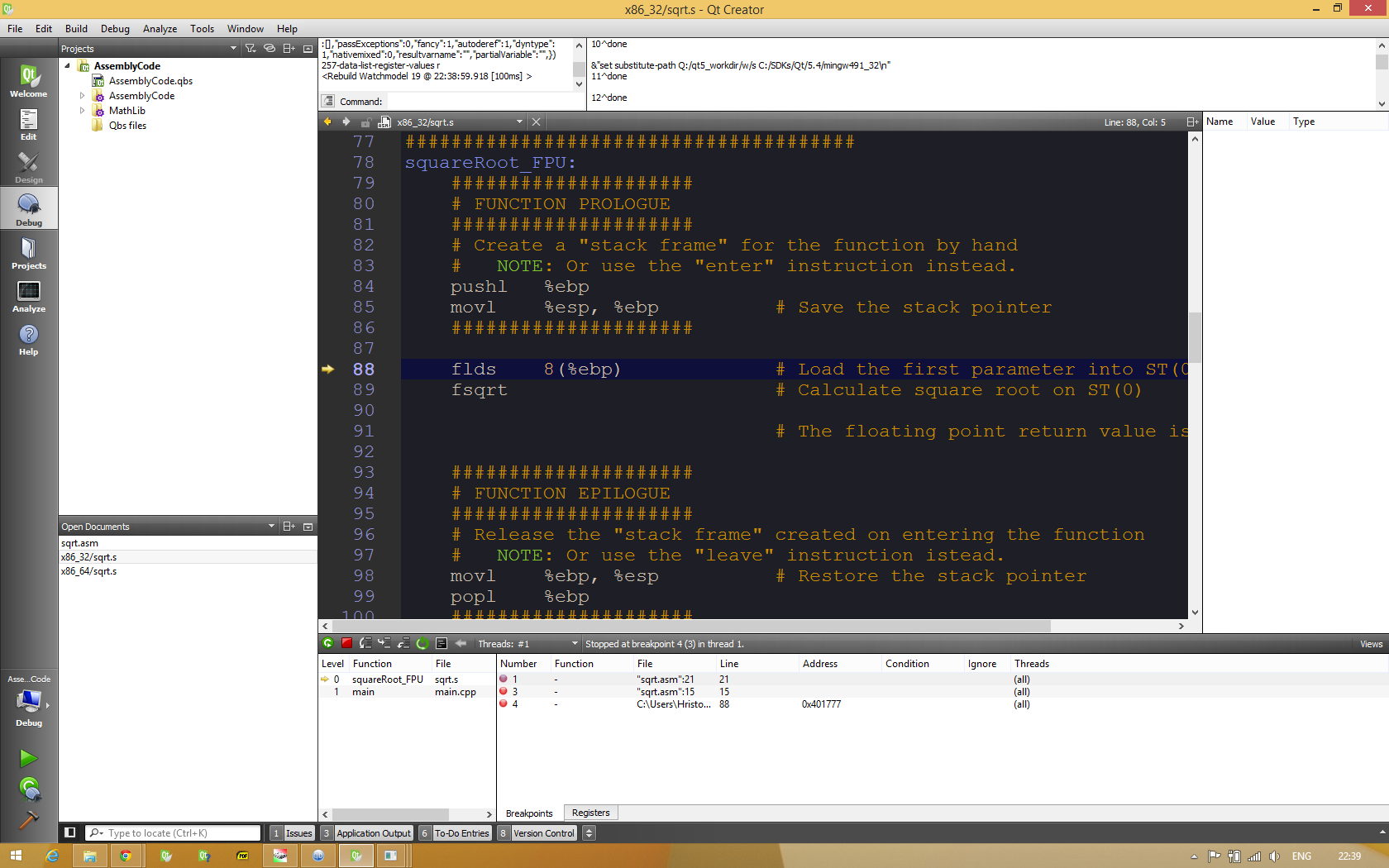Viewport: 1389px width, 868px height.
Task: Toggle breakpoint 1 at sqrt.asm:21
Action: [x=504, y=680]
